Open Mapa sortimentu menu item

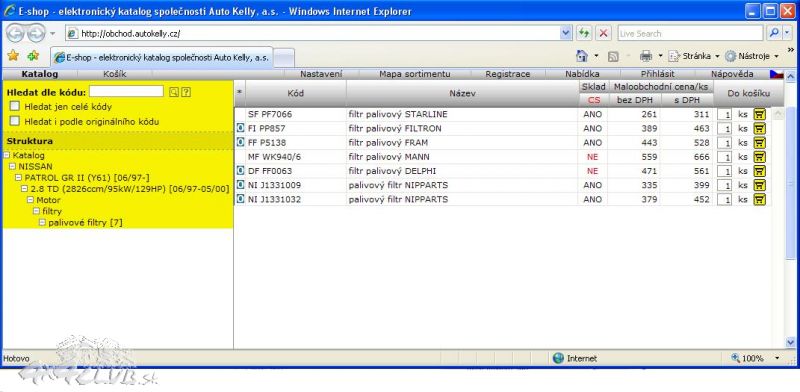(414, 74)
